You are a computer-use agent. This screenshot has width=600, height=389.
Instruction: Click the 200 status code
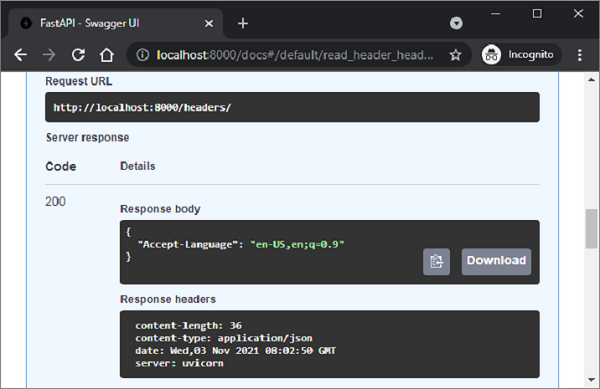click(x=55, y=202)
